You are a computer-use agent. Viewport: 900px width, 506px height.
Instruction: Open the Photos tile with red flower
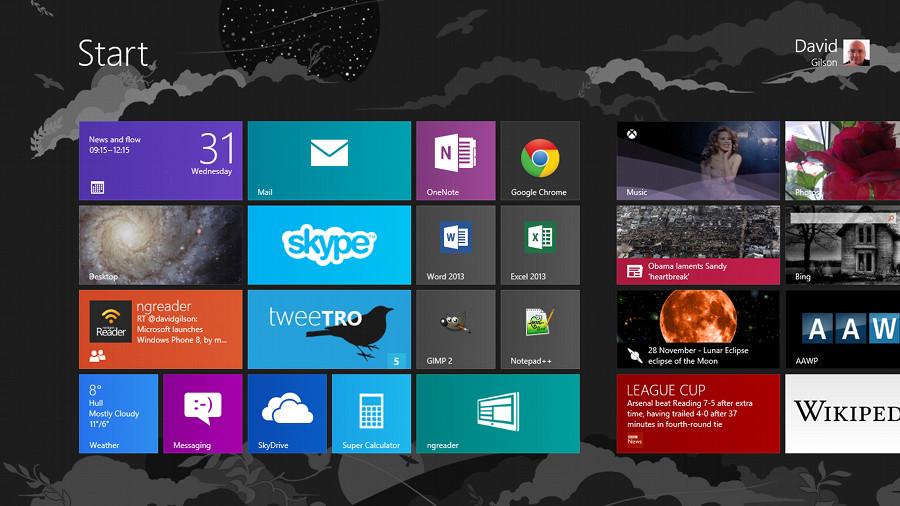pos(843,161)
